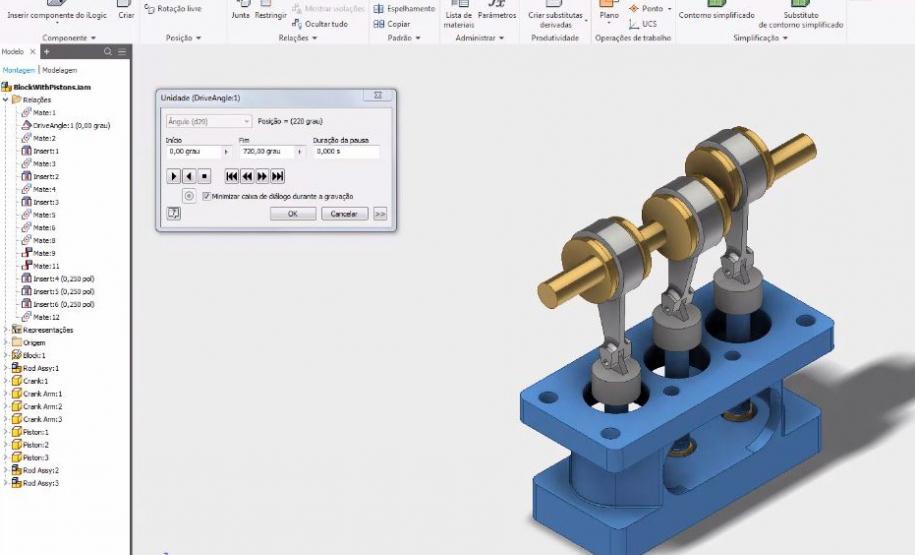The image size is (915, 555).
Task: Jump to the end of the drive range
Action: [278, 176]
